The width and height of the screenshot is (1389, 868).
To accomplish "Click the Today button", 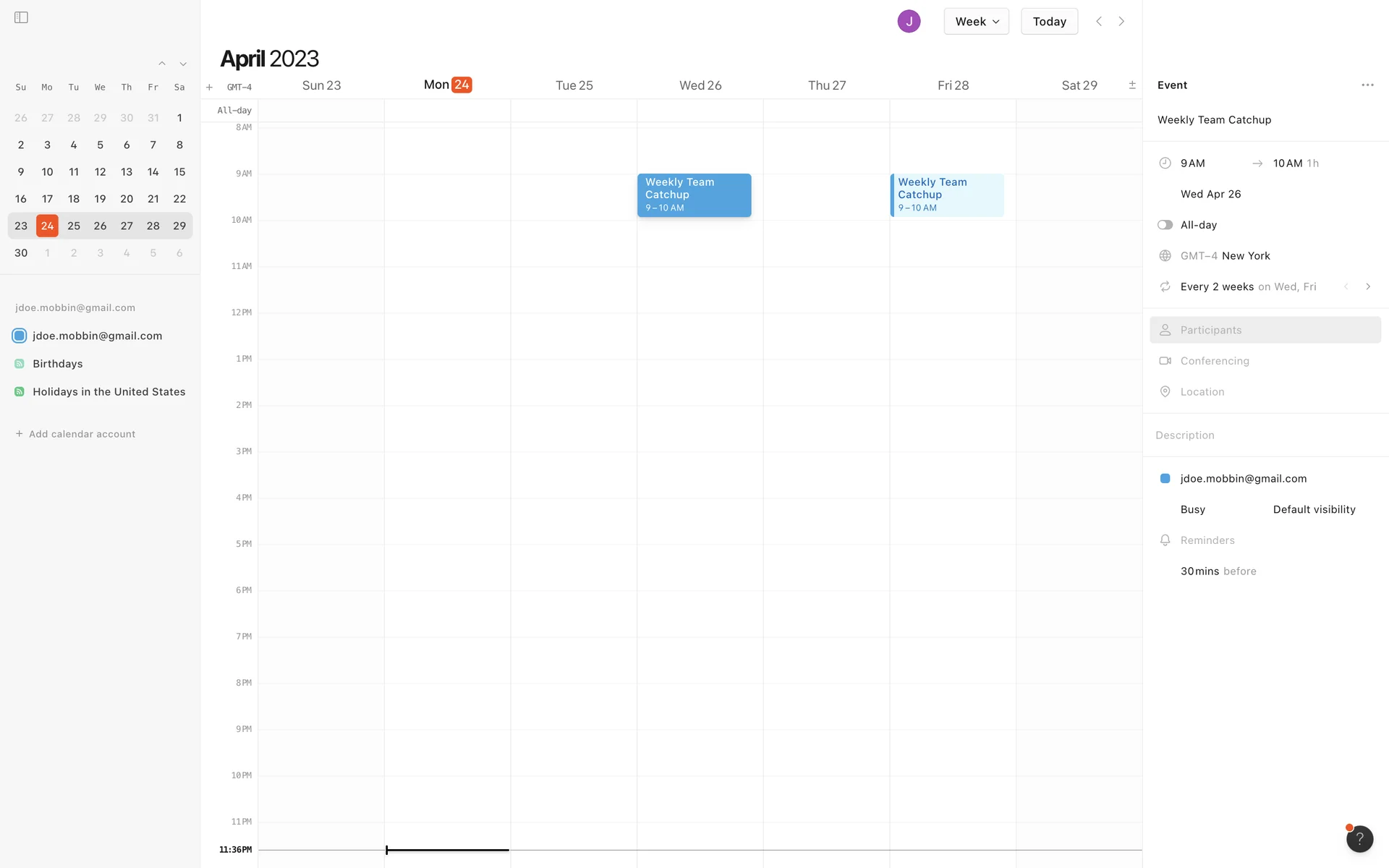I will tap(1049, 22).
